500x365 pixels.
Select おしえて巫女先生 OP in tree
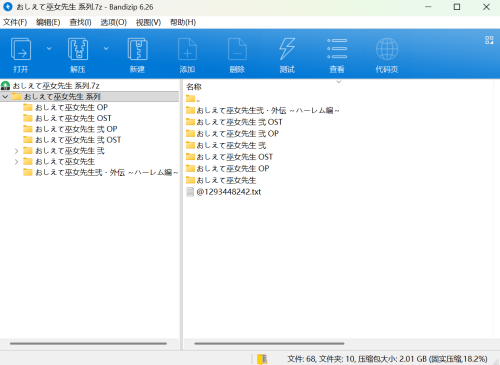point(71,107)
